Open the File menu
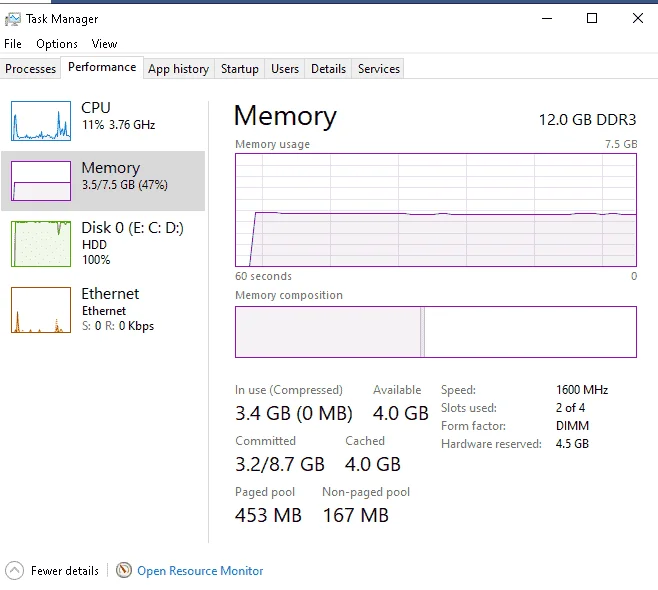658x590 pixels. [x=13, y=44]
